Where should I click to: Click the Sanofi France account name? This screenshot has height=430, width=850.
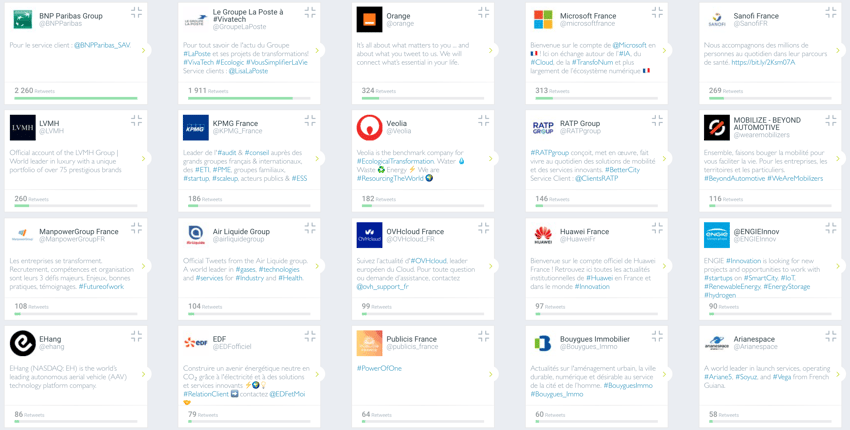coord(756,16)
